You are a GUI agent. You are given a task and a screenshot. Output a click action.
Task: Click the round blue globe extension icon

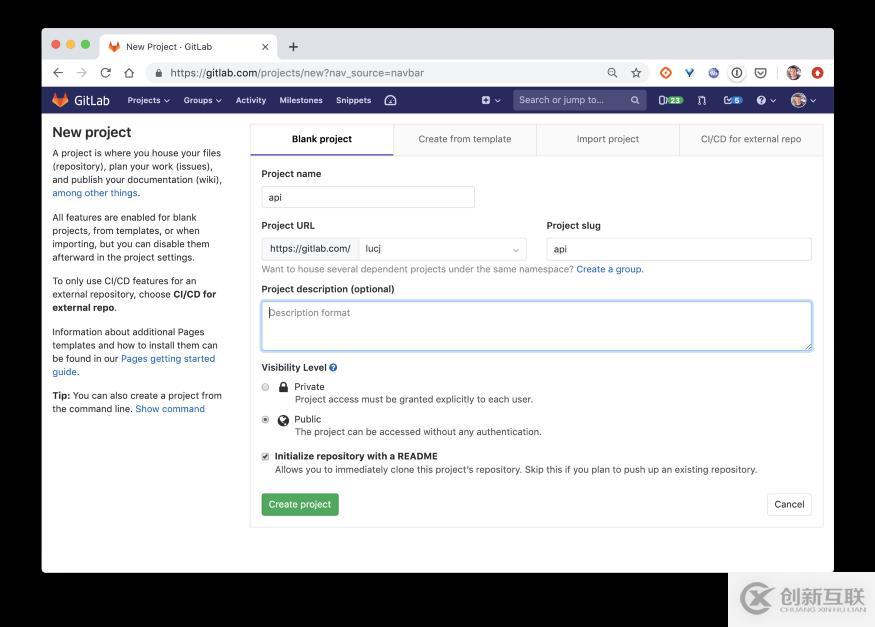click(713, 73)
